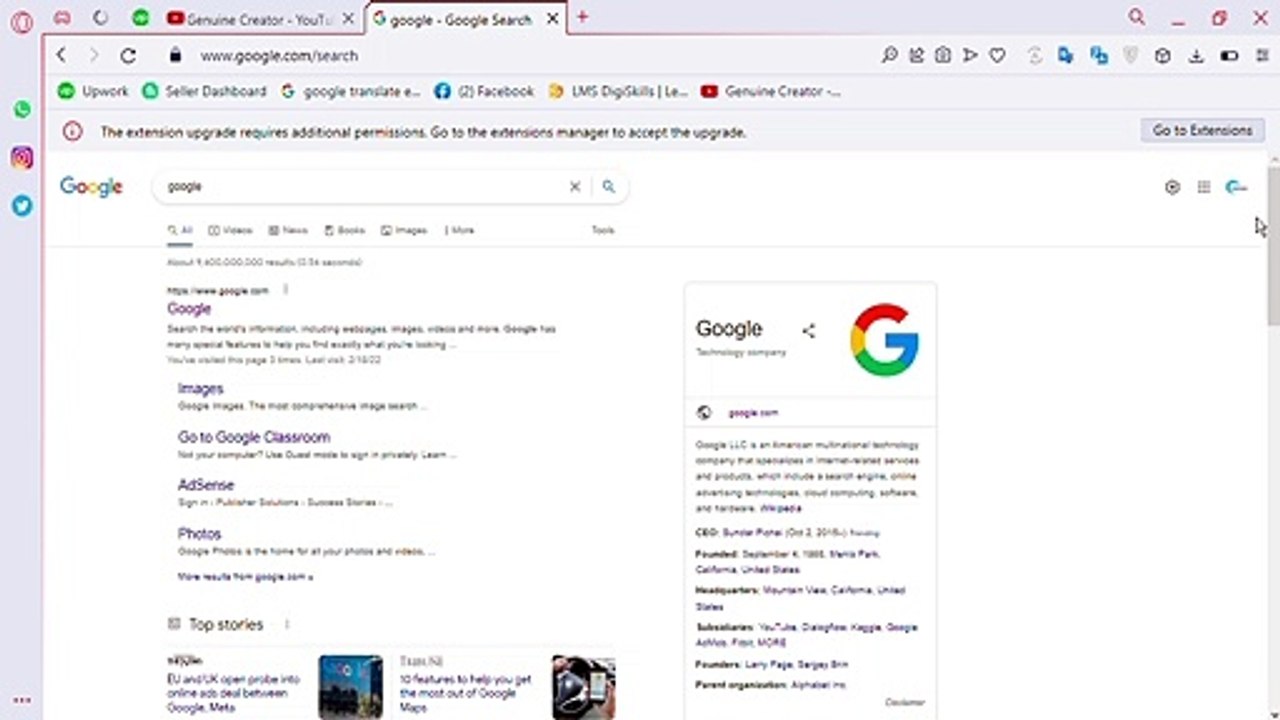Open the extensions cube icon
This screenshot has width=1280, height=720.
[x=1163, y=56]
